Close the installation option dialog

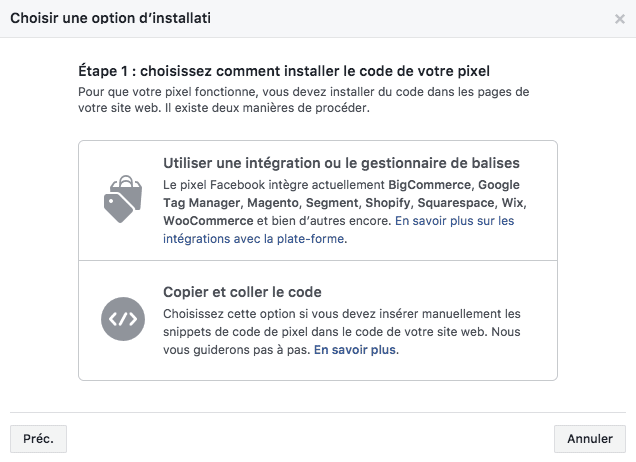coord(620,19)
